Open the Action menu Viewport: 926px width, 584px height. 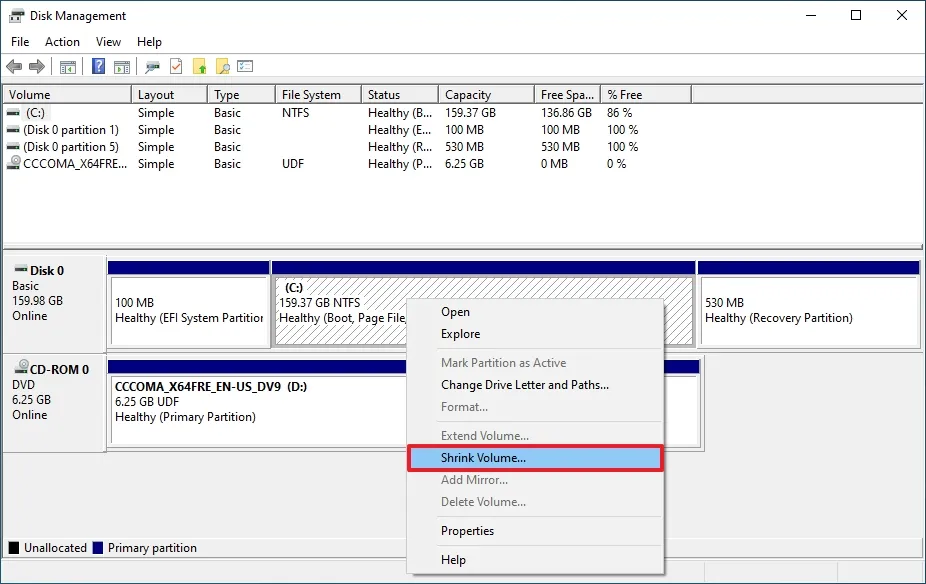coord(62,42)
